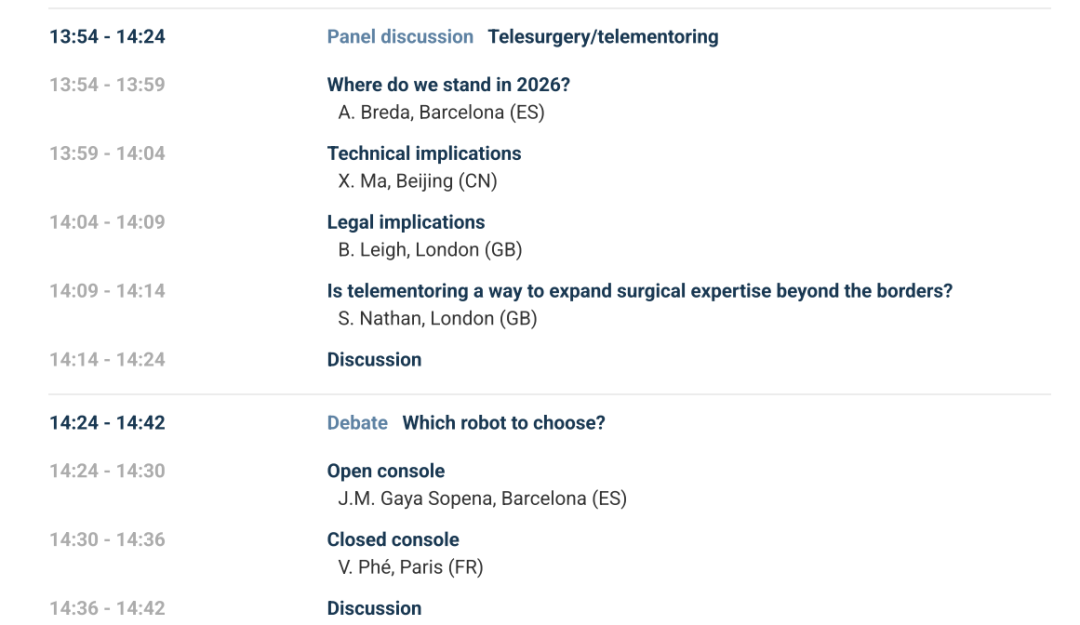1080x625 pixels.
Task: Click the 'Panel discussion' session type label
Action: 400,37
